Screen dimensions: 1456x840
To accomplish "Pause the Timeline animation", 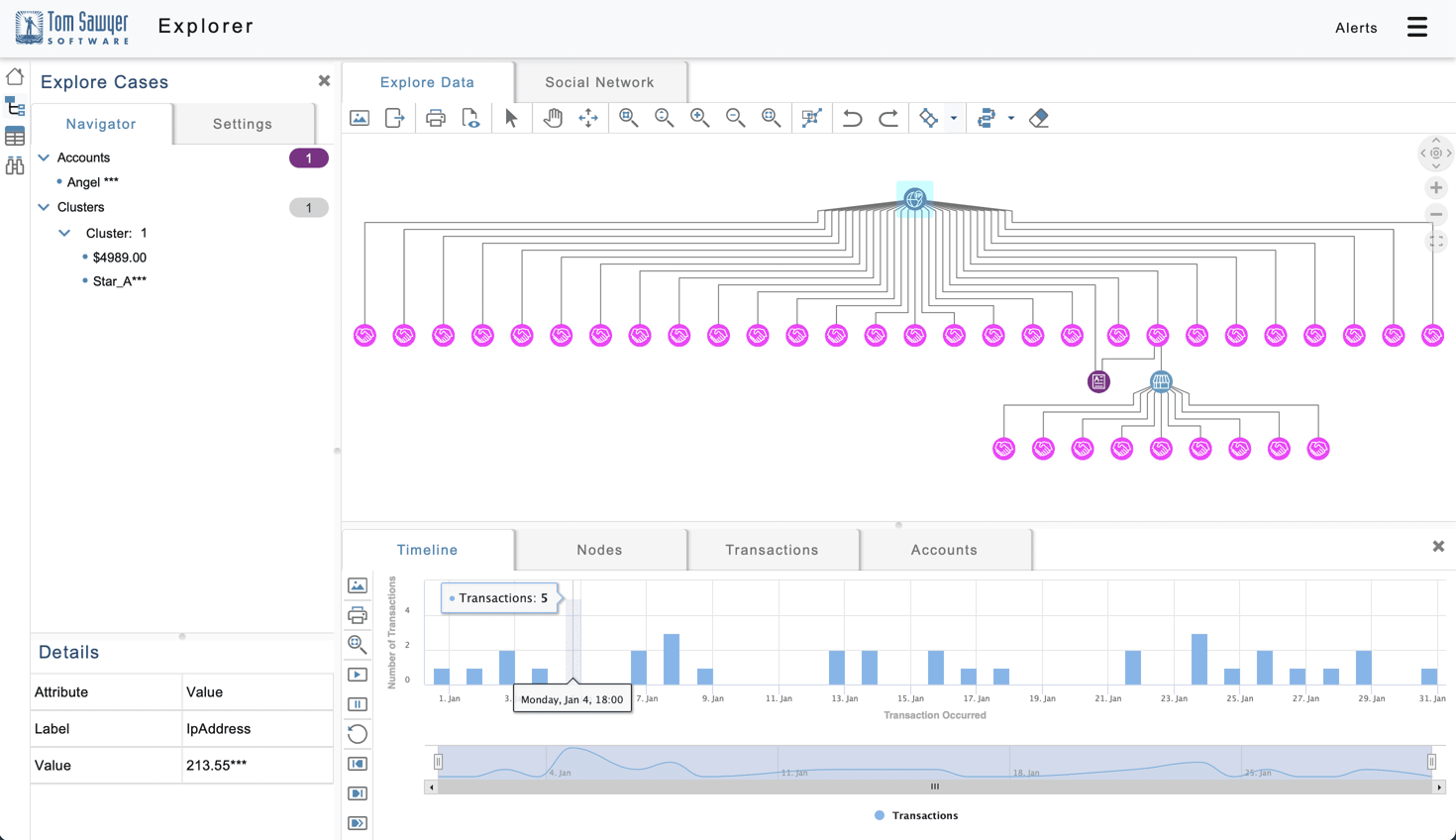I will (358, 704).
